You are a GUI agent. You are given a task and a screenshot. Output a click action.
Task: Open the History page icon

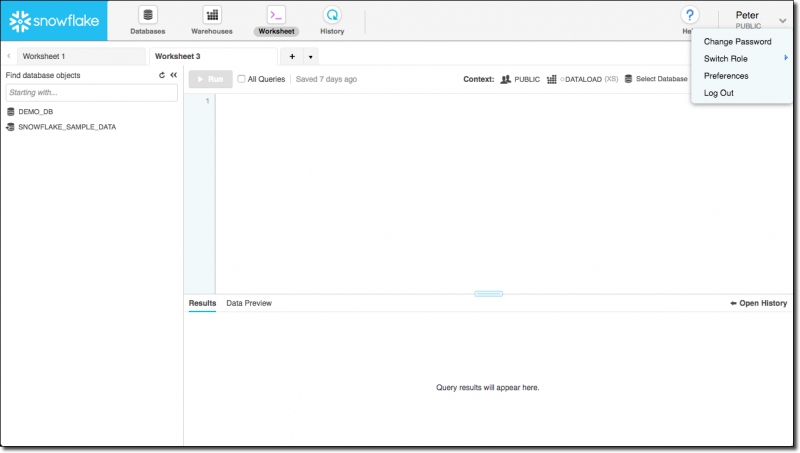coord(332,15)
